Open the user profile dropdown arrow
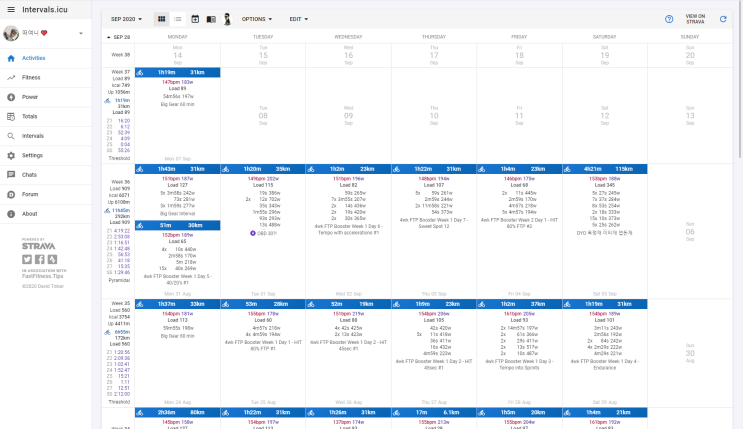The width and height of the screenshot is (743, 429). click(x=80, y=33)
